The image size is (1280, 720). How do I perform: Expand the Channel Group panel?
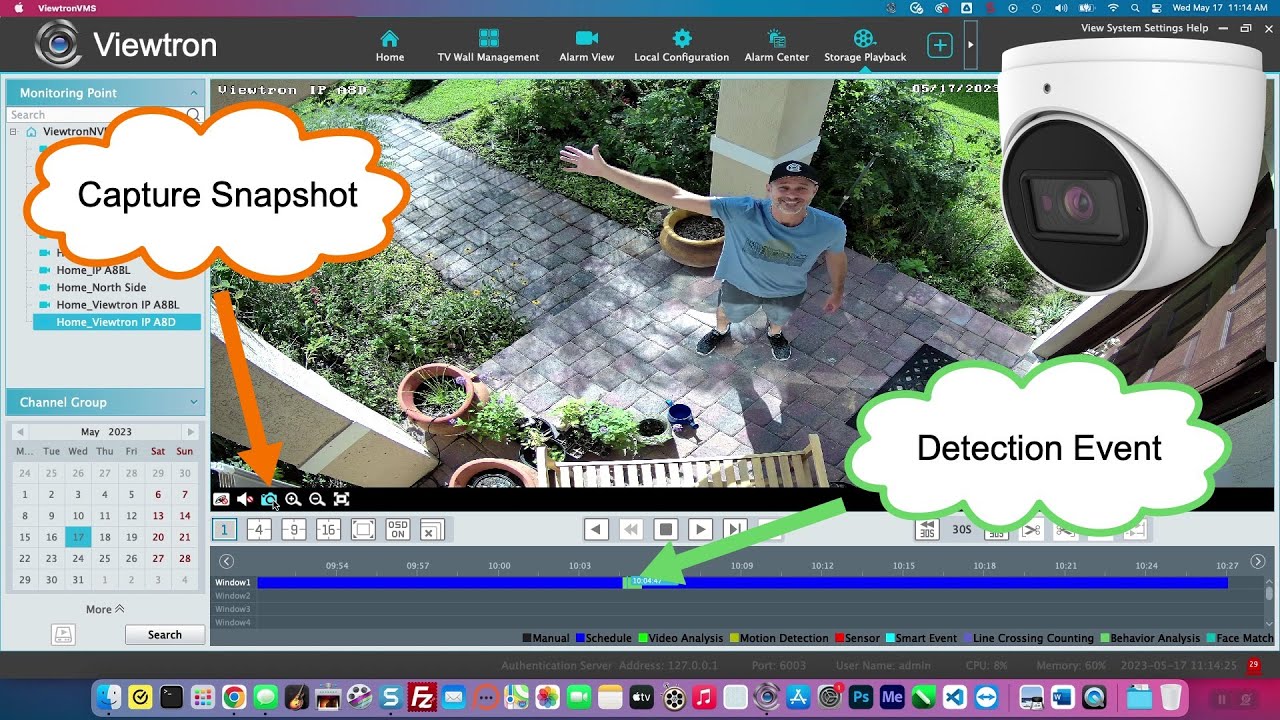194,402
